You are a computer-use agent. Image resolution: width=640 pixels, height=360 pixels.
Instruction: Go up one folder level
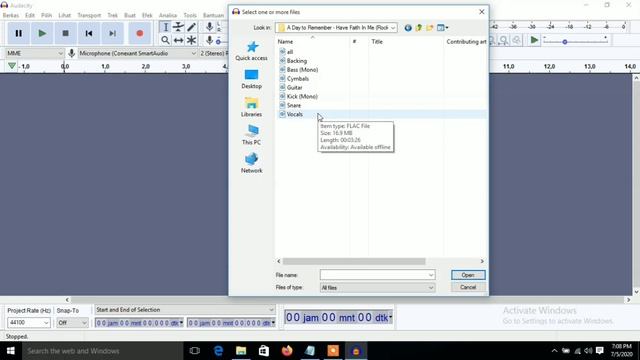pyautogui.click(x=418, y=28)
